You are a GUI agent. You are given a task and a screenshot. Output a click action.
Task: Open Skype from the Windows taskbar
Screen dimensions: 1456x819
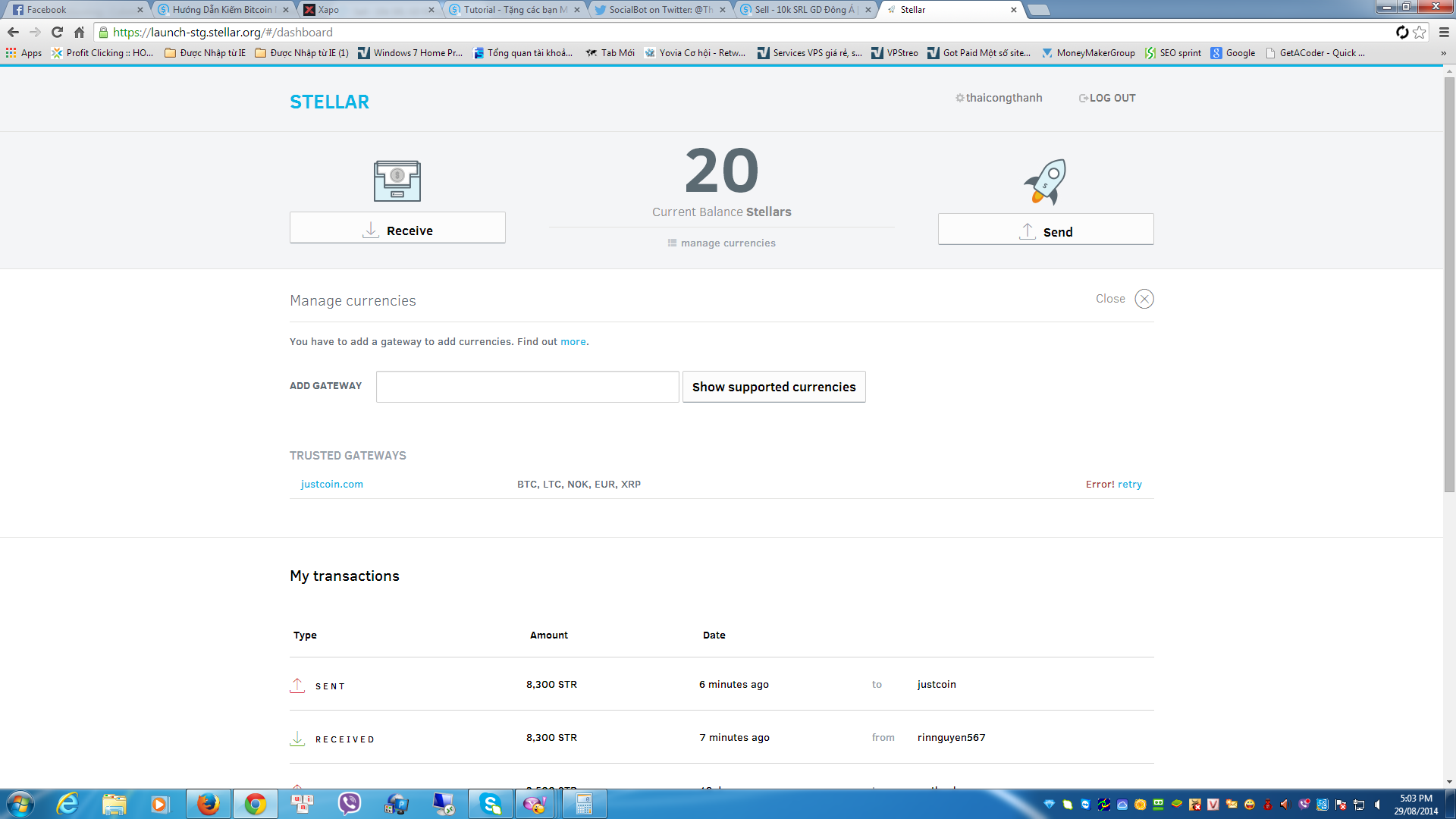pyautogui.click(x=491, y=804)
